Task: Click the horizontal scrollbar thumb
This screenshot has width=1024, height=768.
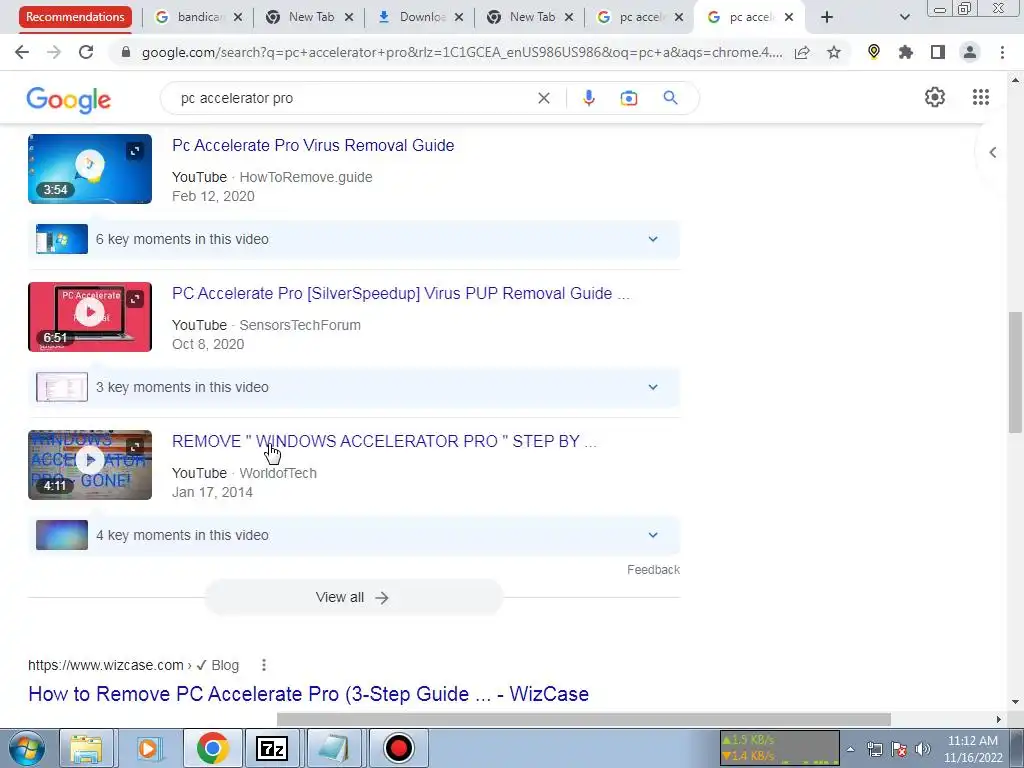Action: pyautogui.click(x=583, y=719)
